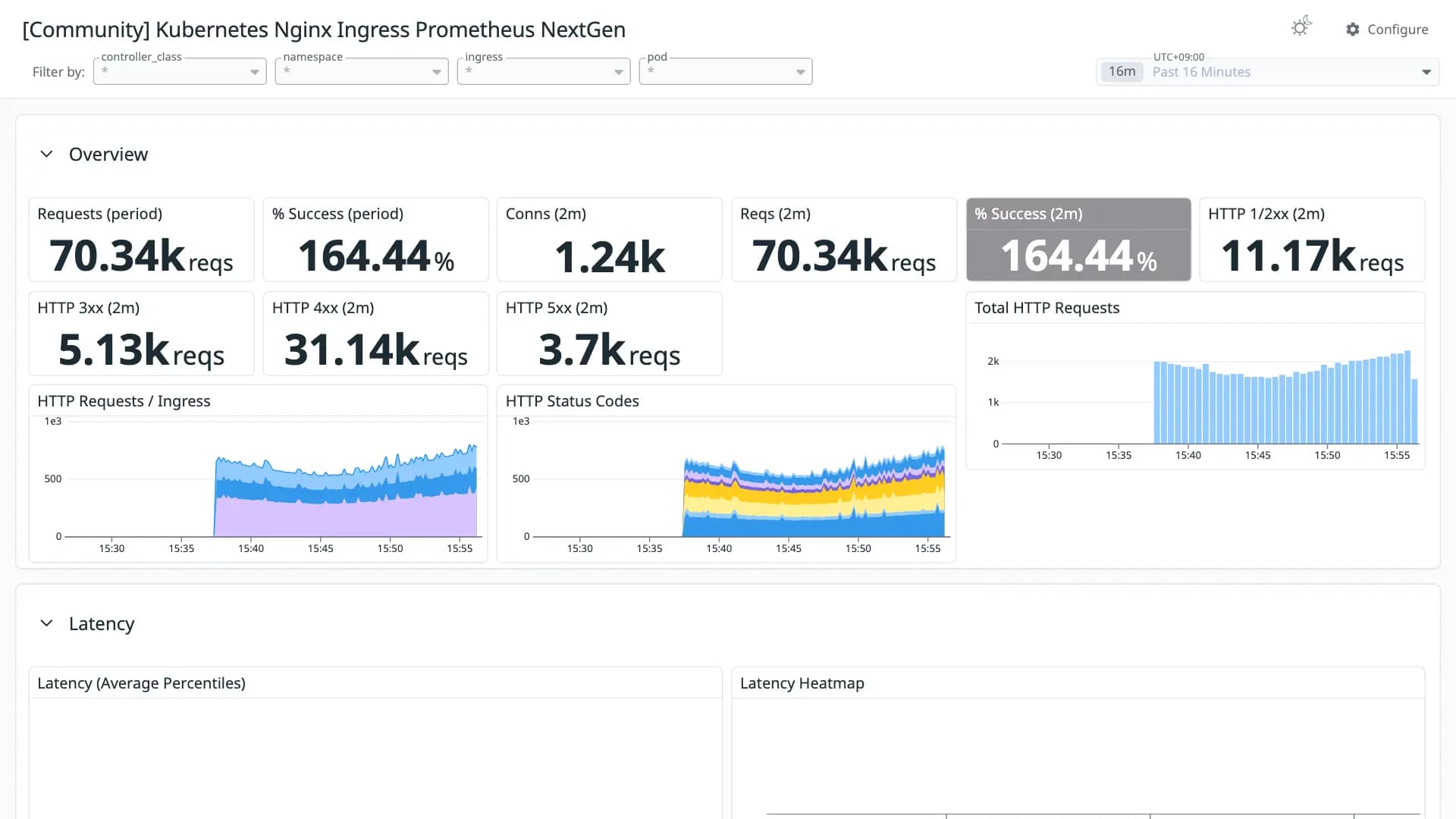Image resolution: width=1456 pixels, height=819 pixels.
Task: Click the 11.17k reqs value
Action: 1313,256
